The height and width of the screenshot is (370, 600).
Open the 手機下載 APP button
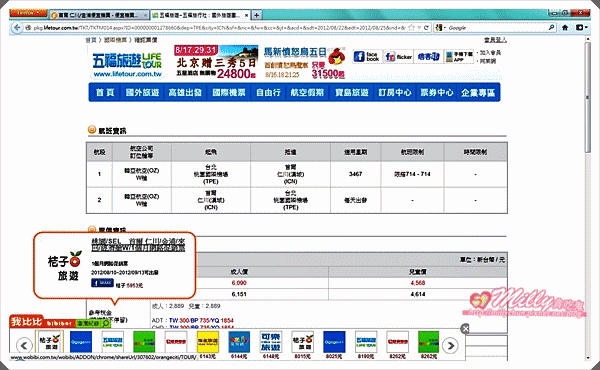[x=459, y=57]
